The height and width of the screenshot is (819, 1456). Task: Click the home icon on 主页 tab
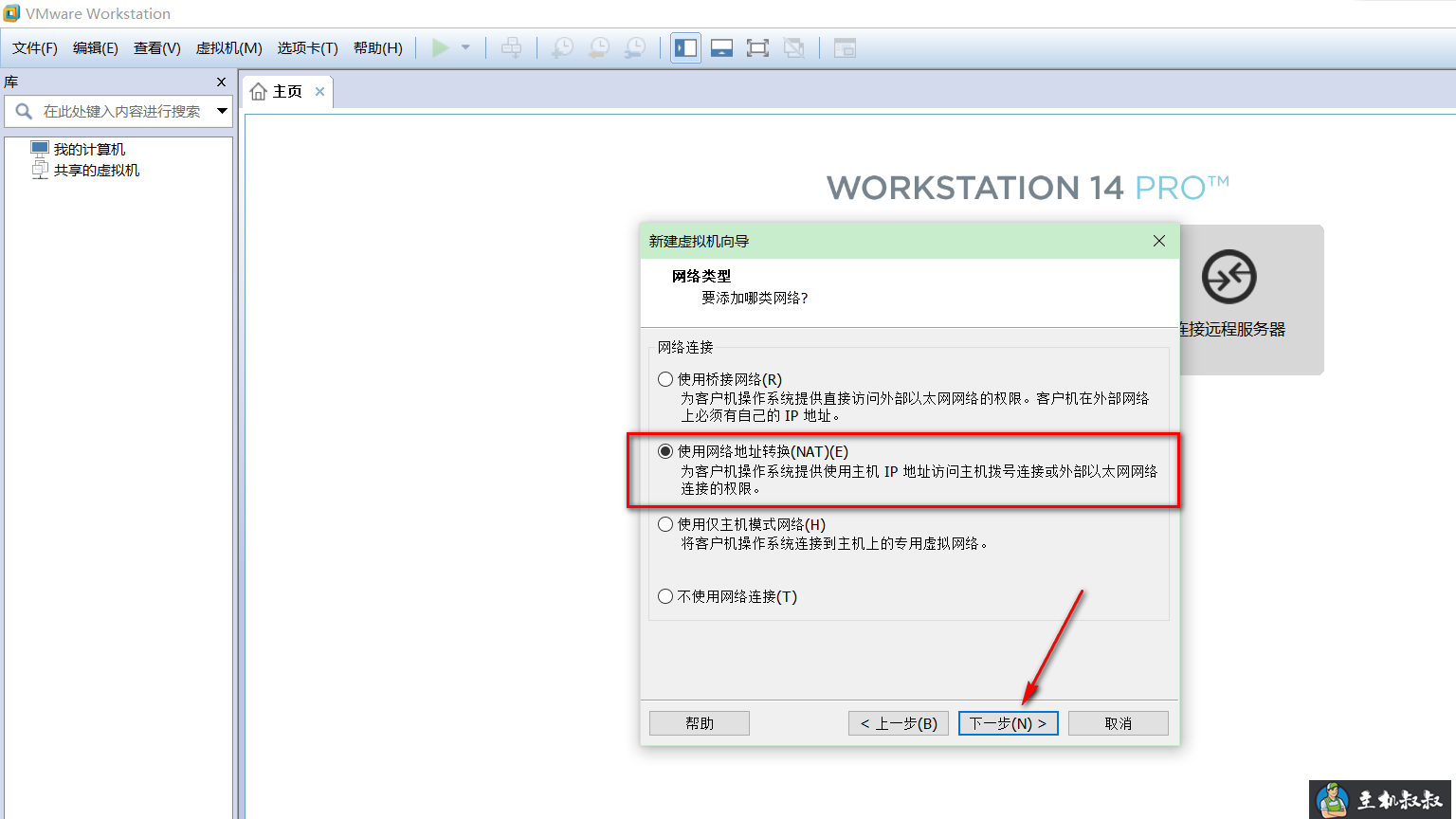pyautogui.click(x=258, y=92)
